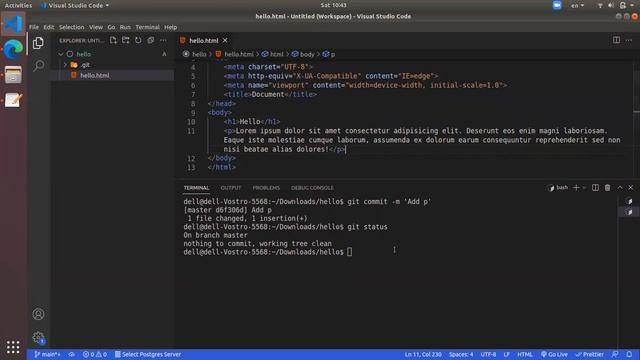Change line ending via LF status item
The image size is (640, 360).
(x=507, y=354)
